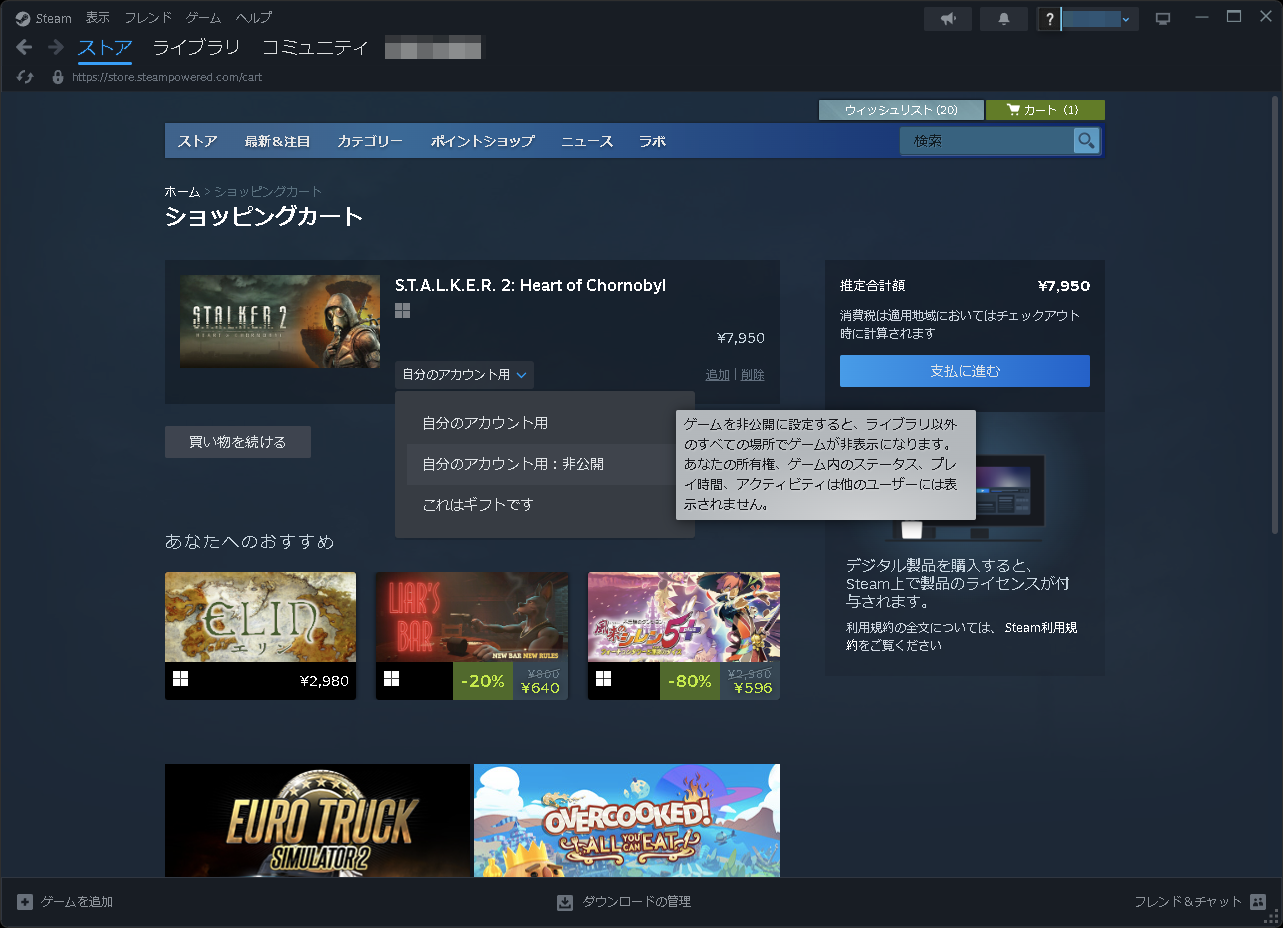Viewport: 1283px width, 928px height.
Task: Navigate back with the left arrow icon
Action: coord(23,46)
